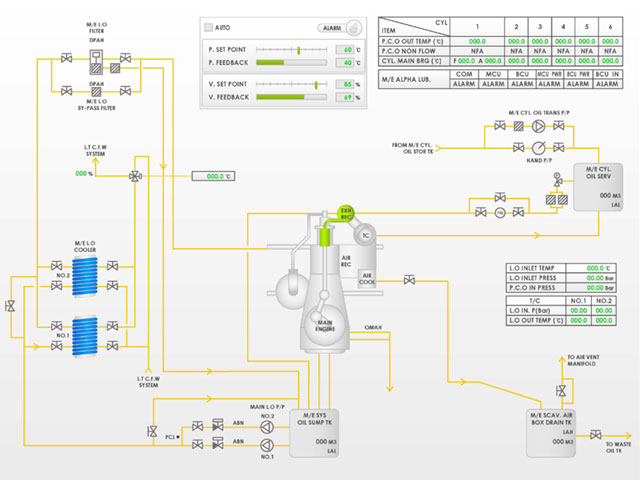
Task: Toggle the ALARM switch
Action: pyautogui.click(x=340, y=28)
